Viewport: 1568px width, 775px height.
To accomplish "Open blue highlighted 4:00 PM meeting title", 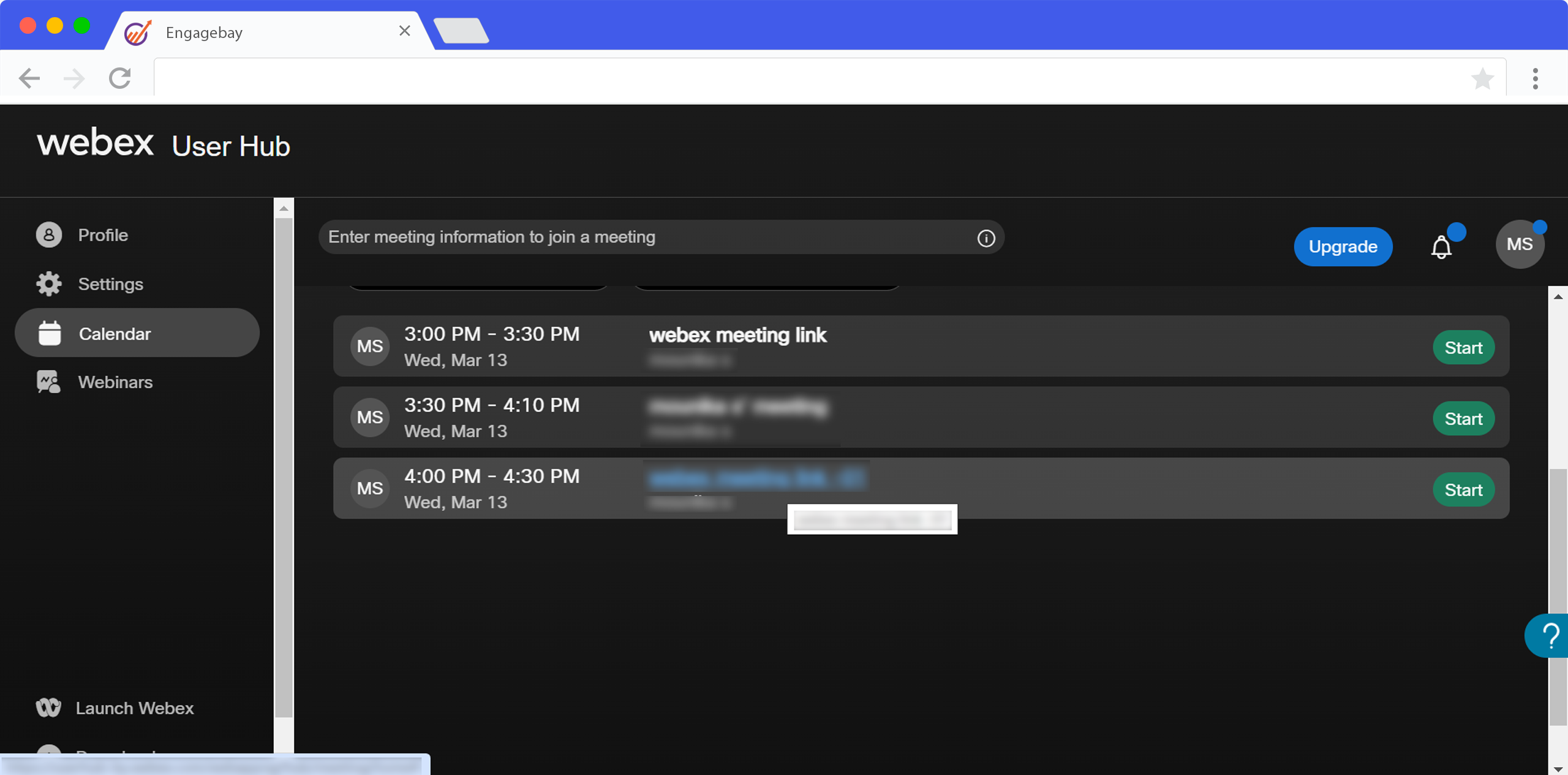I will 757,478.
